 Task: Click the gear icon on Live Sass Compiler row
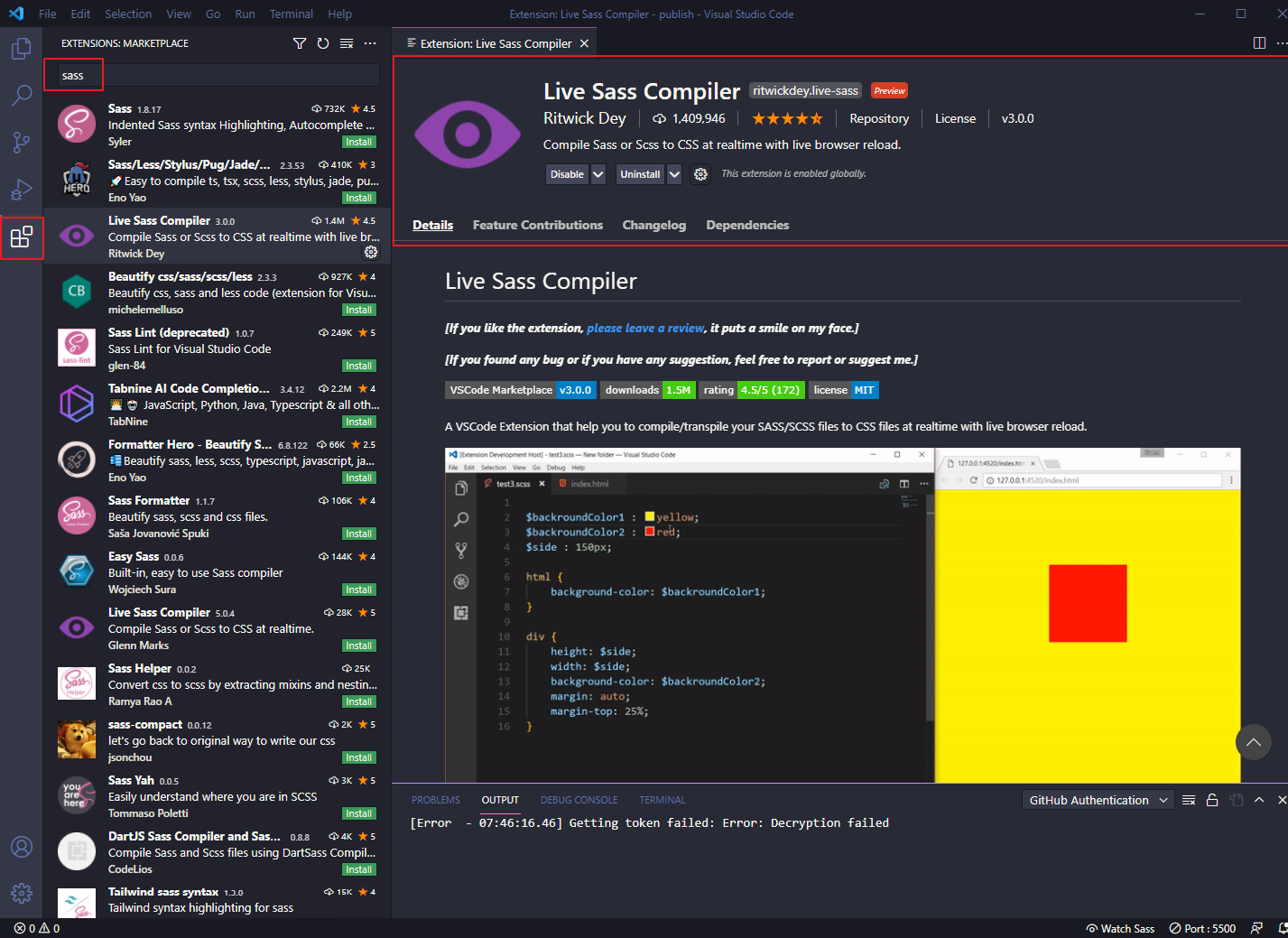pyautogui.click(x=371, y=253)
